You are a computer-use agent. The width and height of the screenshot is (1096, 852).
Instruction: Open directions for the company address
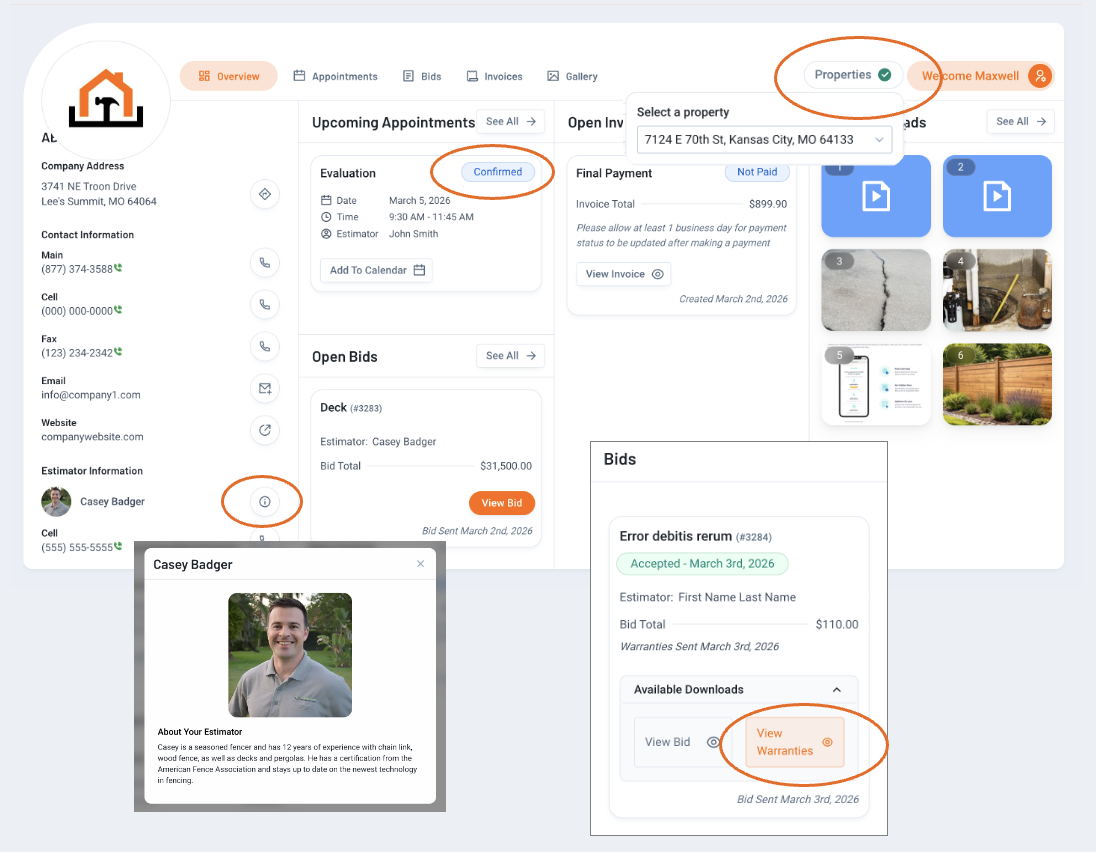coord(265,194)
